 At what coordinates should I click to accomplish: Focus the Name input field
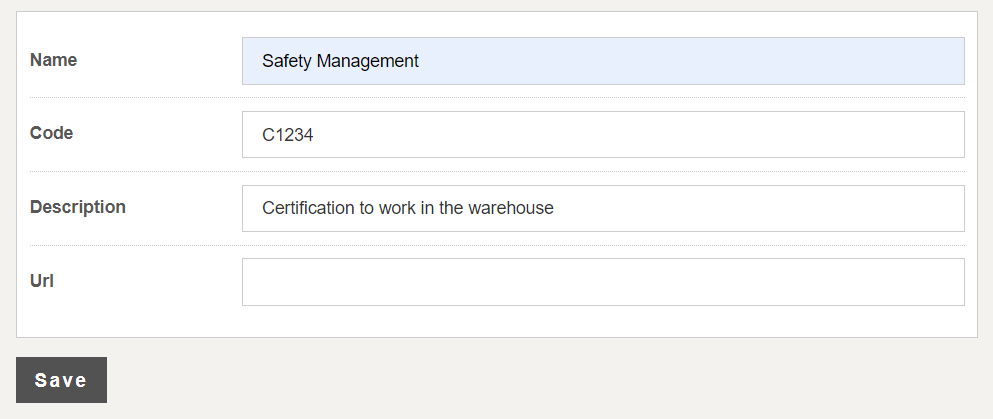(602, 61)
